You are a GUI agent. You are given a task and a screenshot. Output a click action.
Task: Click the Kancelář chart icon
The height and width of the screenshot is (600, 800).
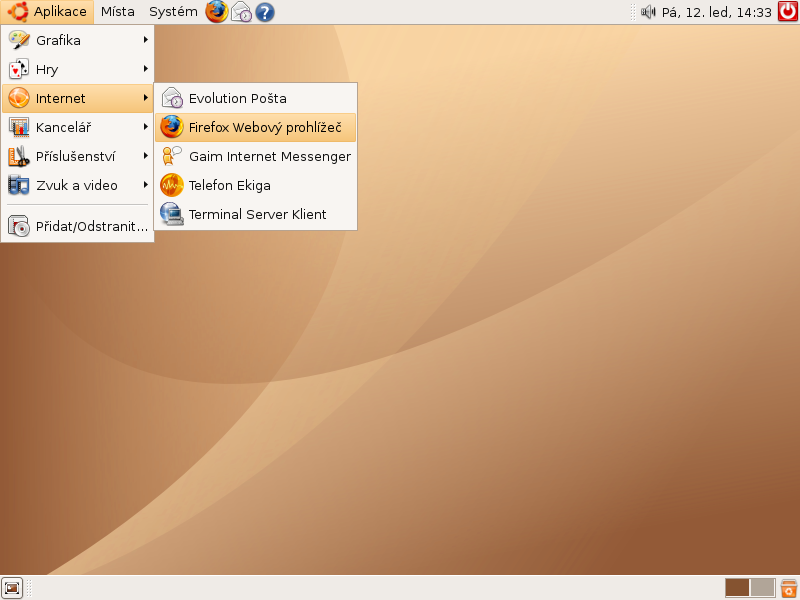pyautogui.click(x=19, y=127)
